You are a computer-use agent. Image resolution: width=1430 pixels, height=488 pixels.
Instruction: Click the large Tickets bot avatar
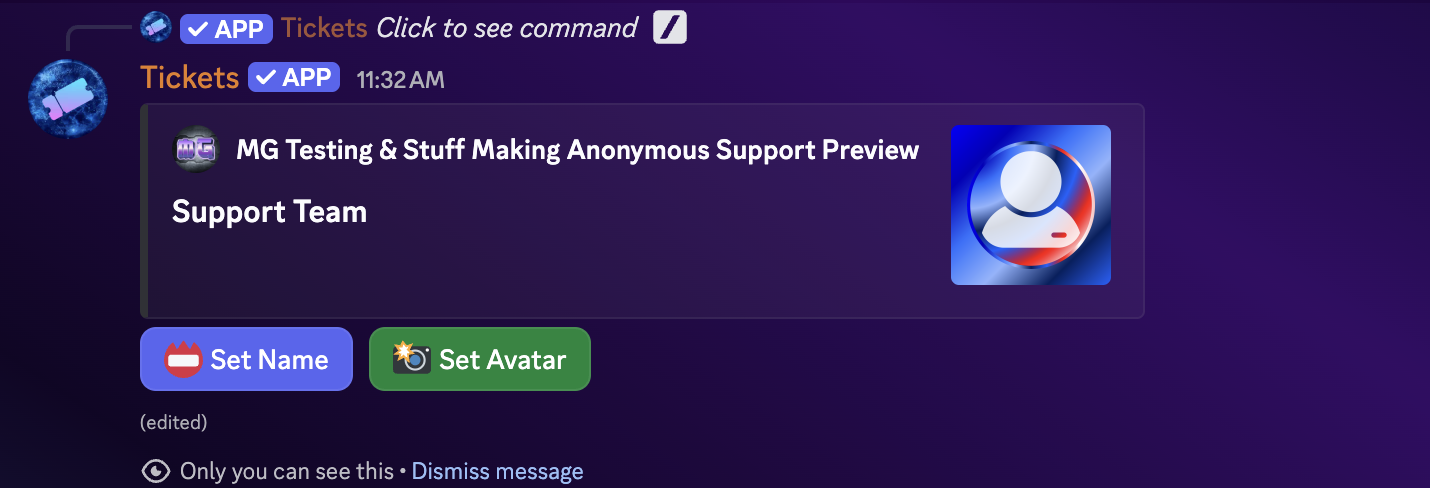(x=68, y=98)
